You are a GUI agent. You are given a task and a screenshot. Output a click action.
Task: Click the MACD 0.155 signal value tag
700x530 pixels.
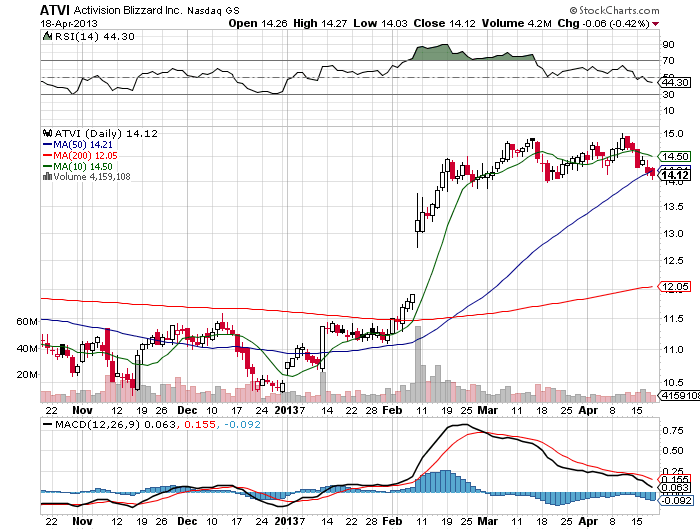pos(675,480)
